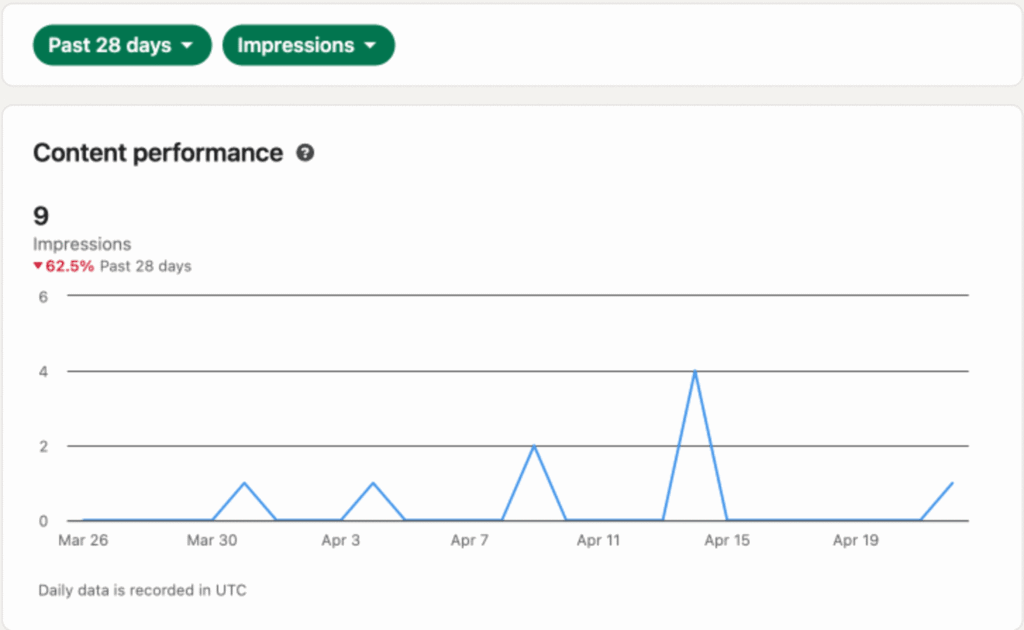Select the Content performance heading
Image resolution: width=1024 pixels, height=630 pixels.
point(158,153)
